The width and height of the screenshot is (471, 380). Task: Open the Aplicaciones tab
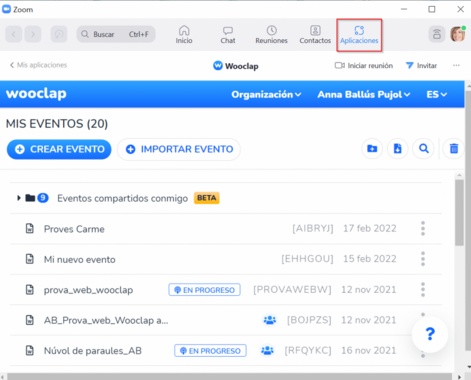(359, 35)
